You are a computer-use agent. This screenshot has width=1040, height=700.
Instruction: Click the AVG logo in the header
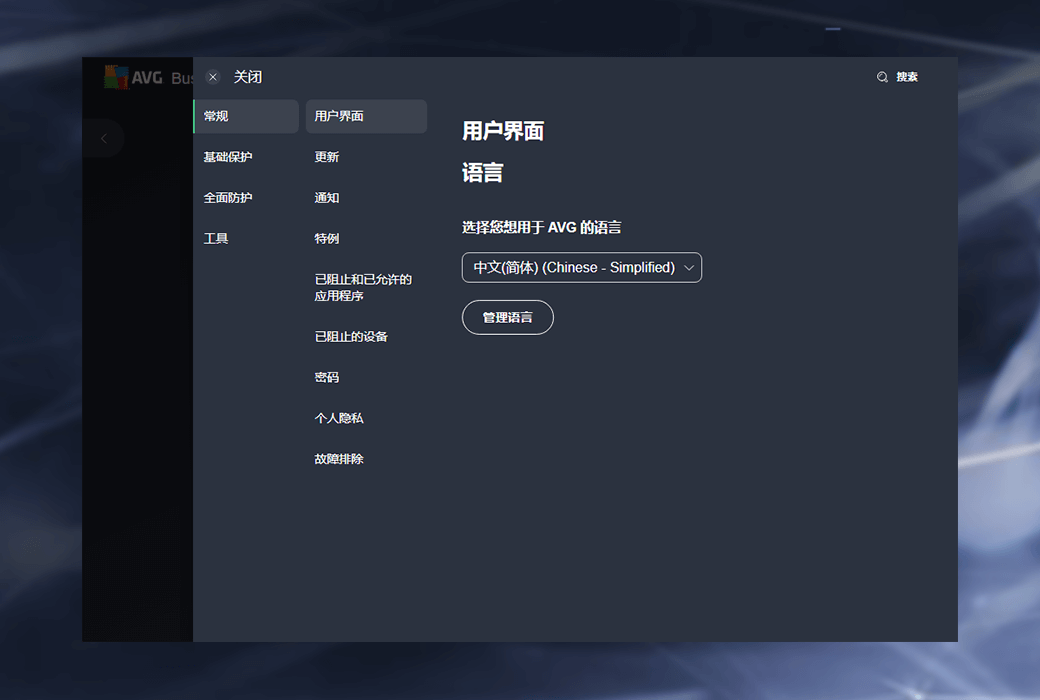click(133, 77)
